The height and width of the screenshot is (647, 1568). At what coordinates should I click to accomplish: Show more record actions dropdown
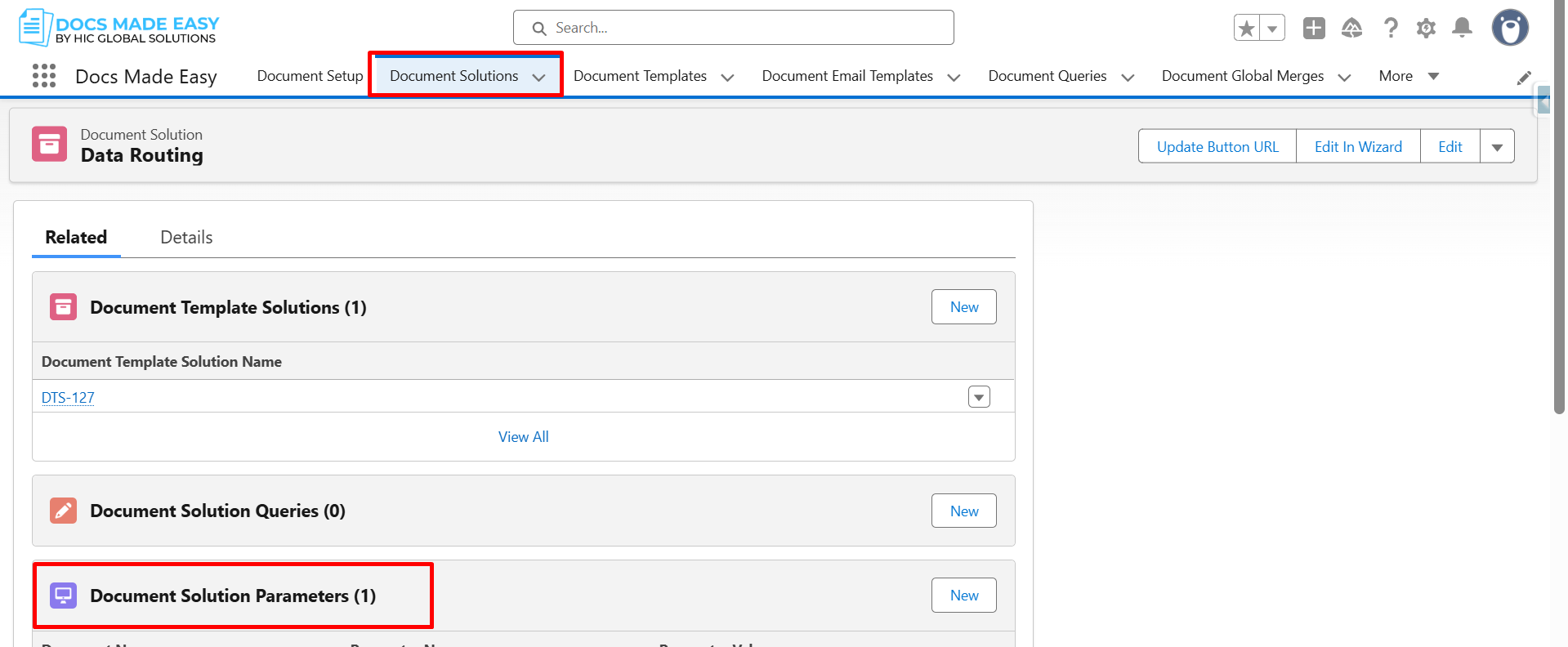click(1497, 146)
